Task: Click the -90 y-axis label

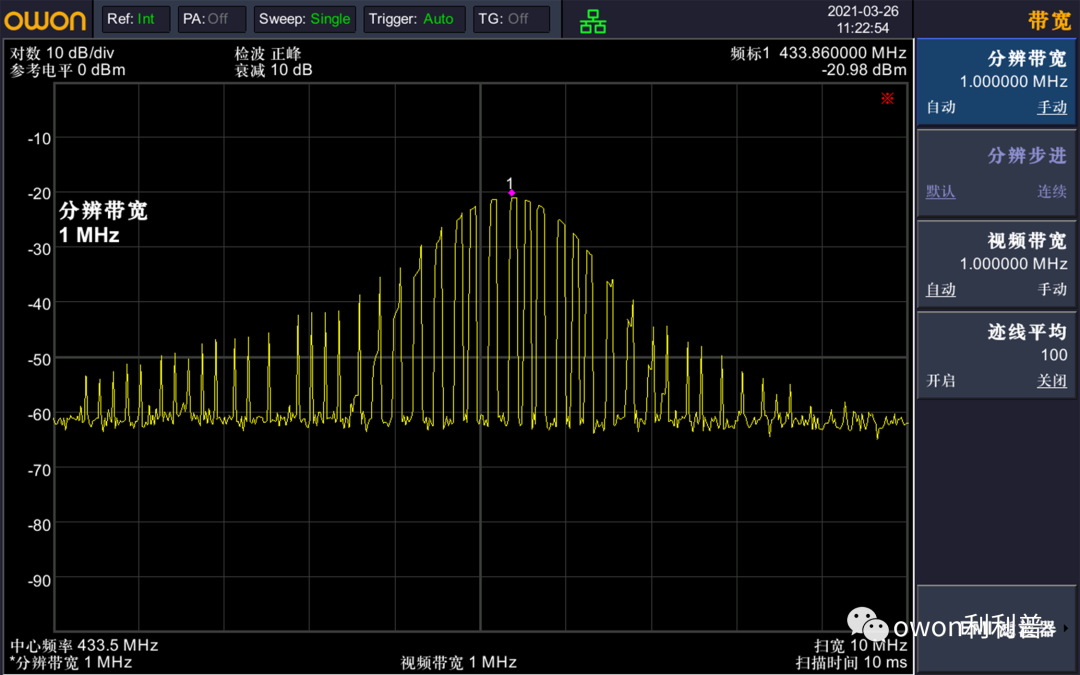Action: click(39, 581)
